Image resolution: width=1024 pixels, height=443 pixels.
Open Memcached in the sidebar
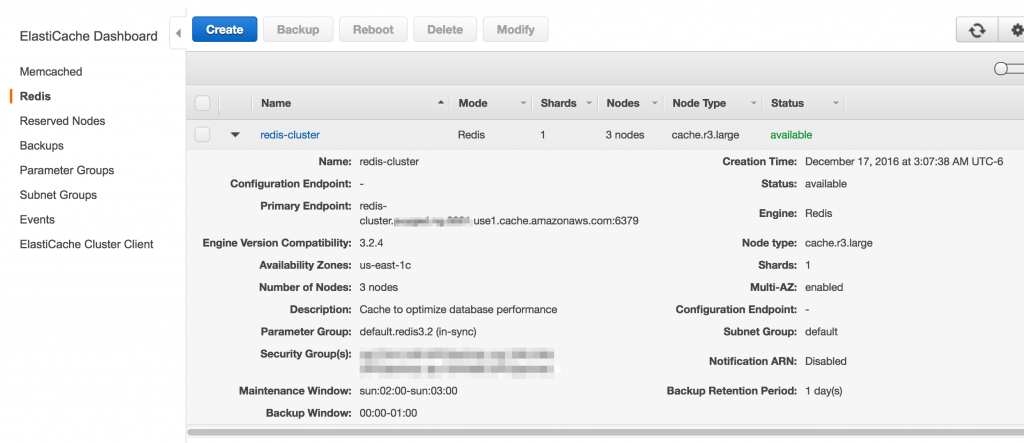pyautogui.click(x=51, y=72)
